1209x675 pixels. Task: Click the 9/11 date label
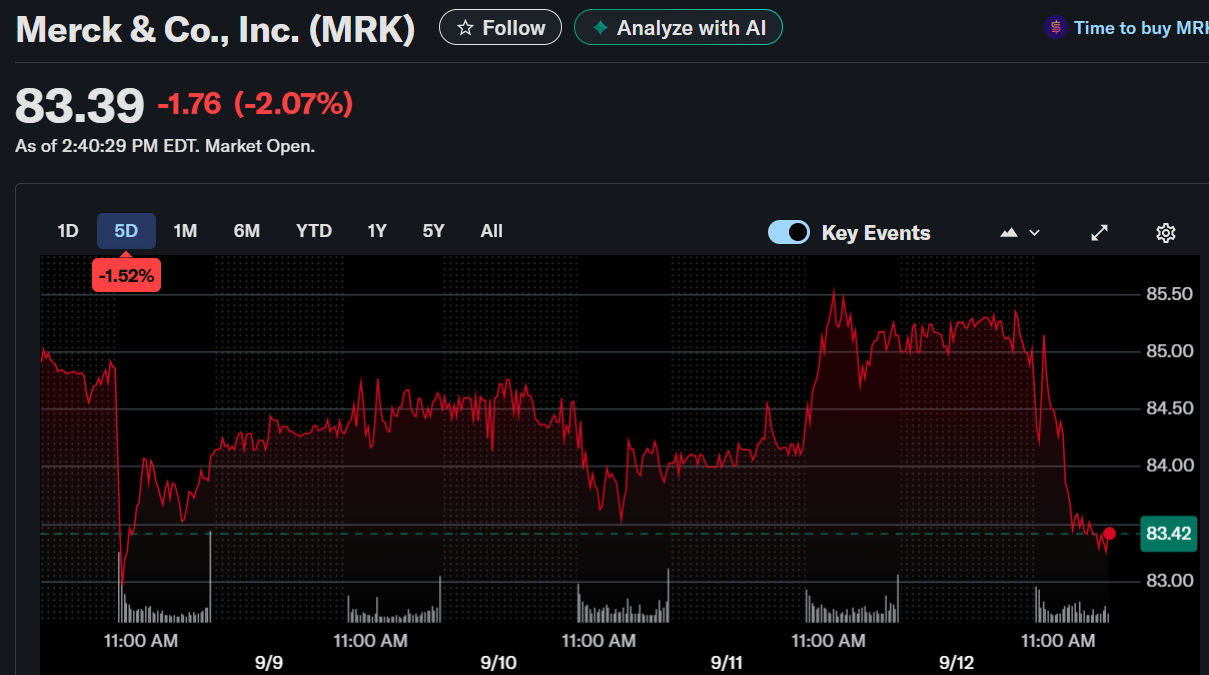point(727,663)
